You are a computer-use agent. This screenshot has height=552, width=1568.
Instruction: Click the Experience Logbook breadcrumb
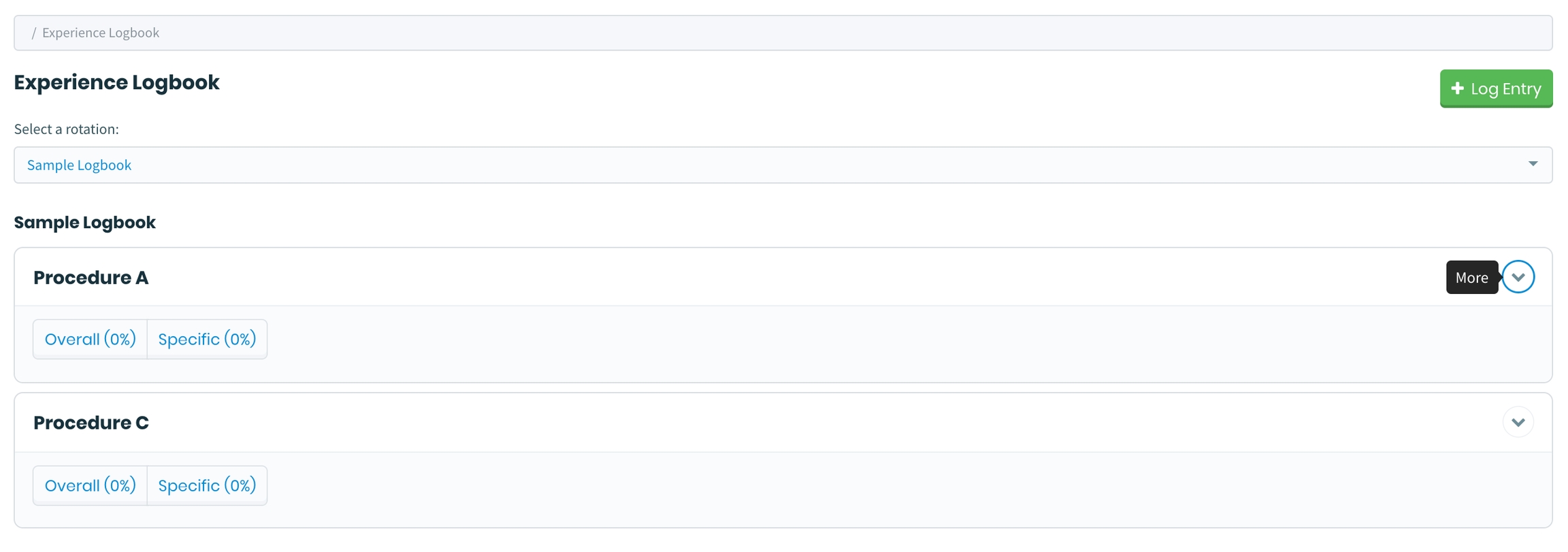click(x=101, y=33)
